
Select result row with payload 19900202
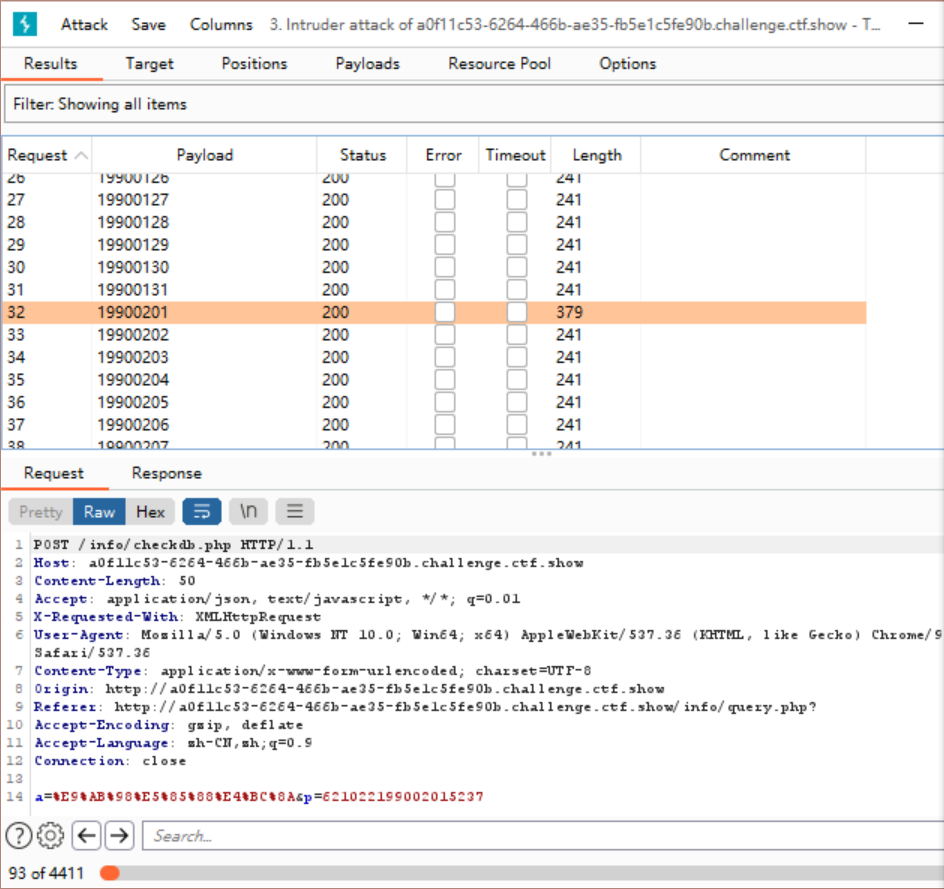coord(434,335)
